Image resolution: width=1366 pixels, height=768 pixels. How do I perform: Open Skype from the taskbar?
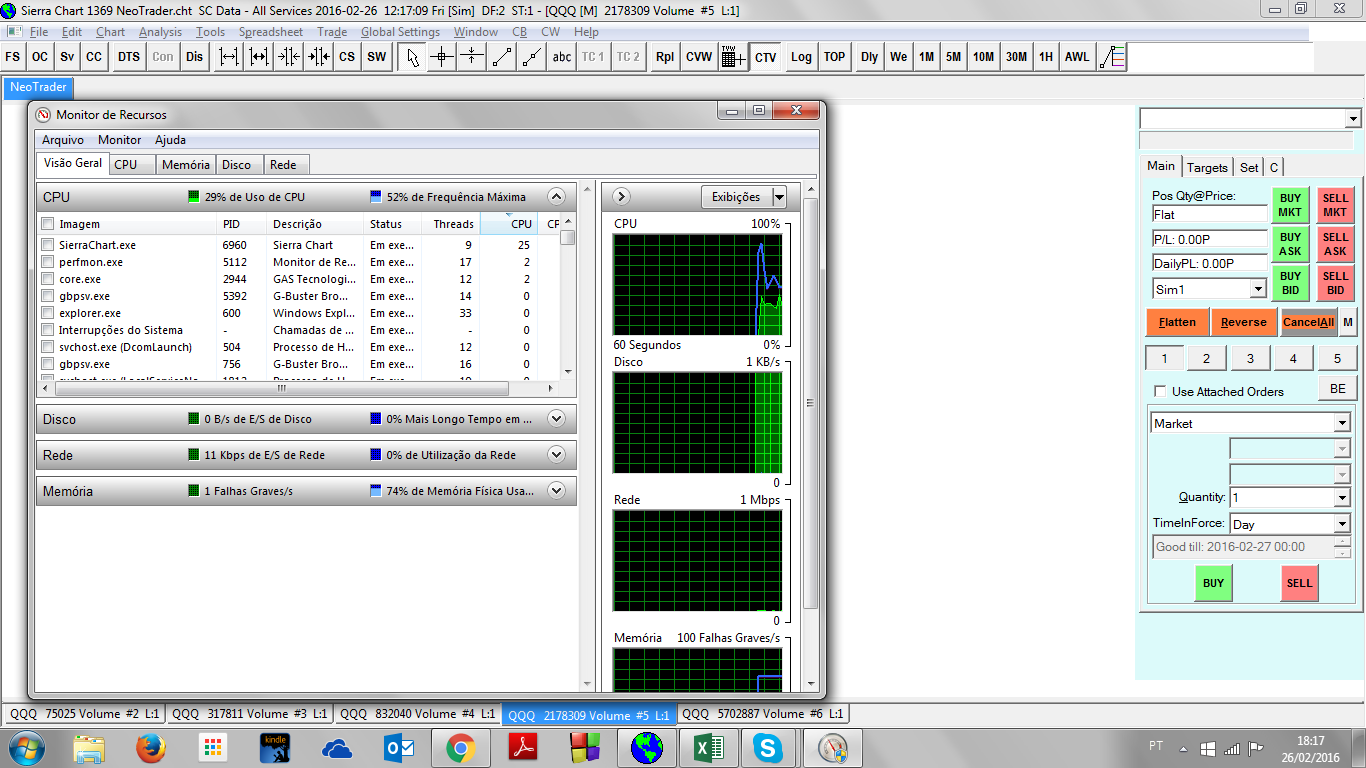pos(770,747)
